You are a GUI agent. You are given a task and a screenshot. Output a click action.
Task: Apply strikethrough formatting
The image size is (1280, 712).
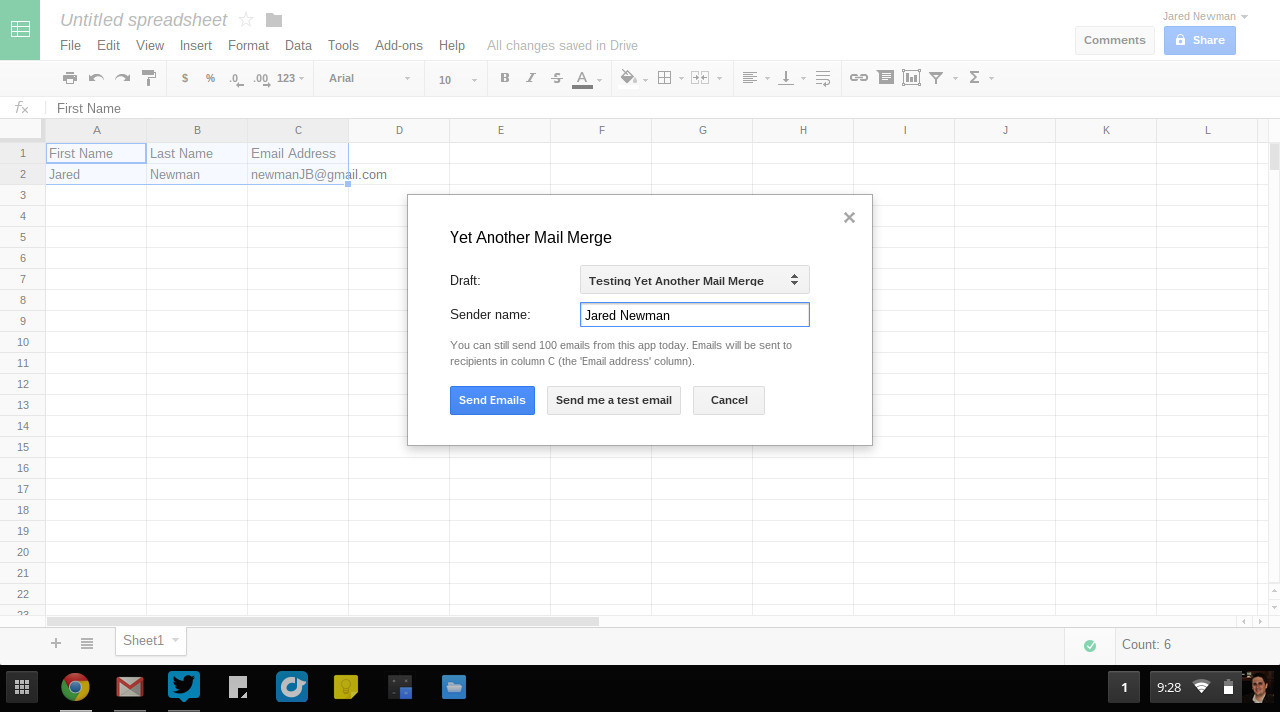(557, 78)
